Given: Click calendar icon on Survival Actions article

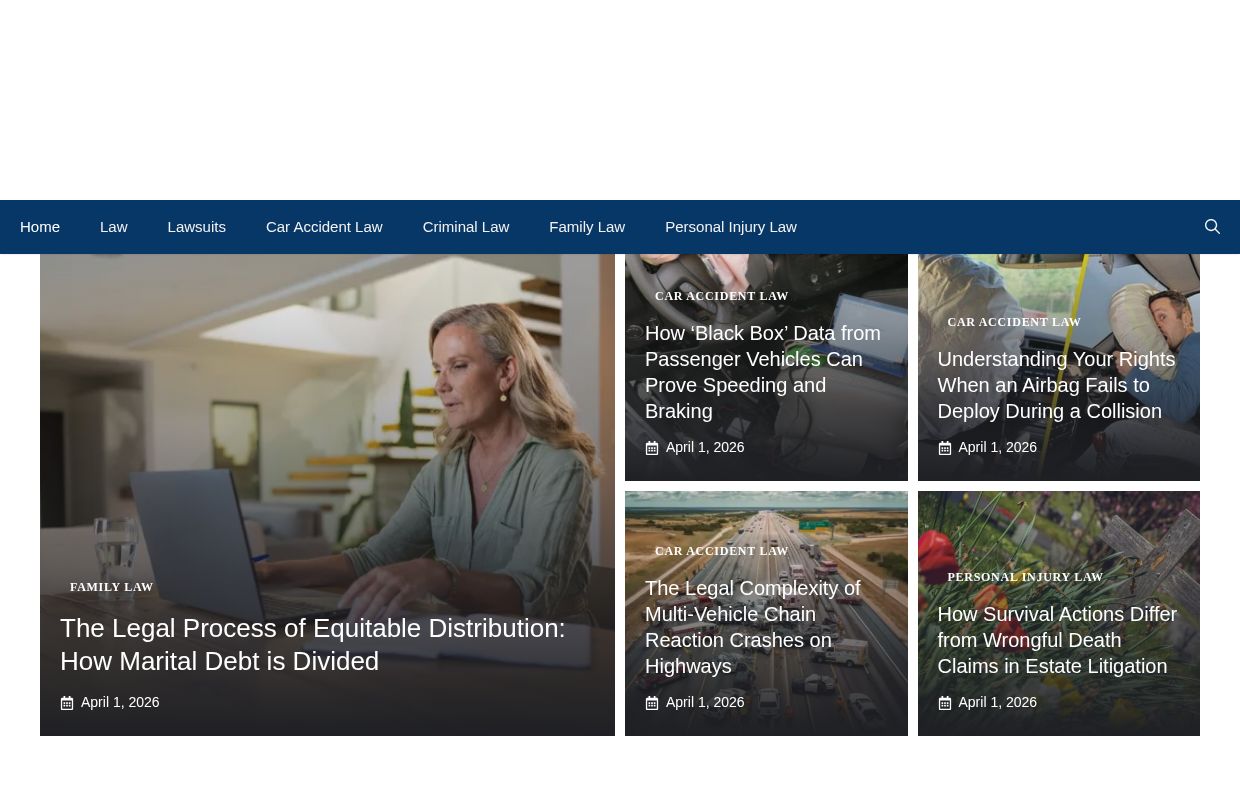Looking at the screenshot, I should (x=944, y=703).
